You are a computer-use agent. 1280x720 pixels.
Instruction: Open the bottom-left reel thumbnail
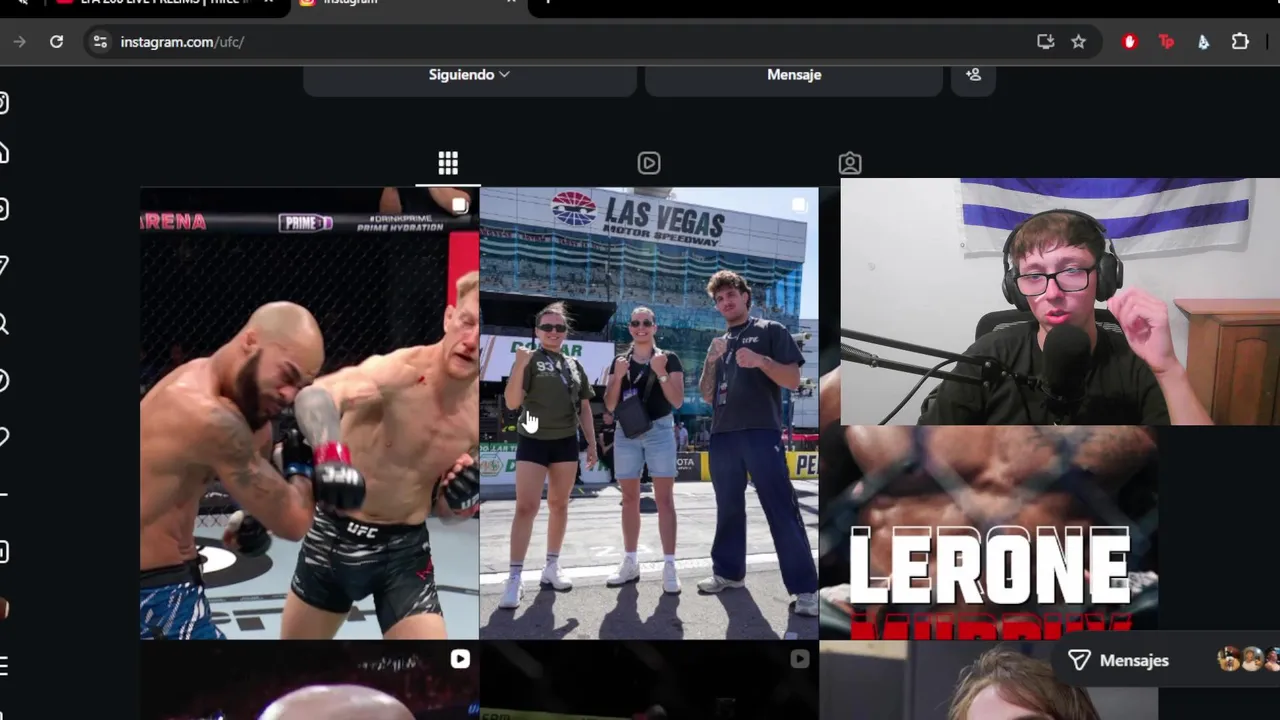[309, 681]
